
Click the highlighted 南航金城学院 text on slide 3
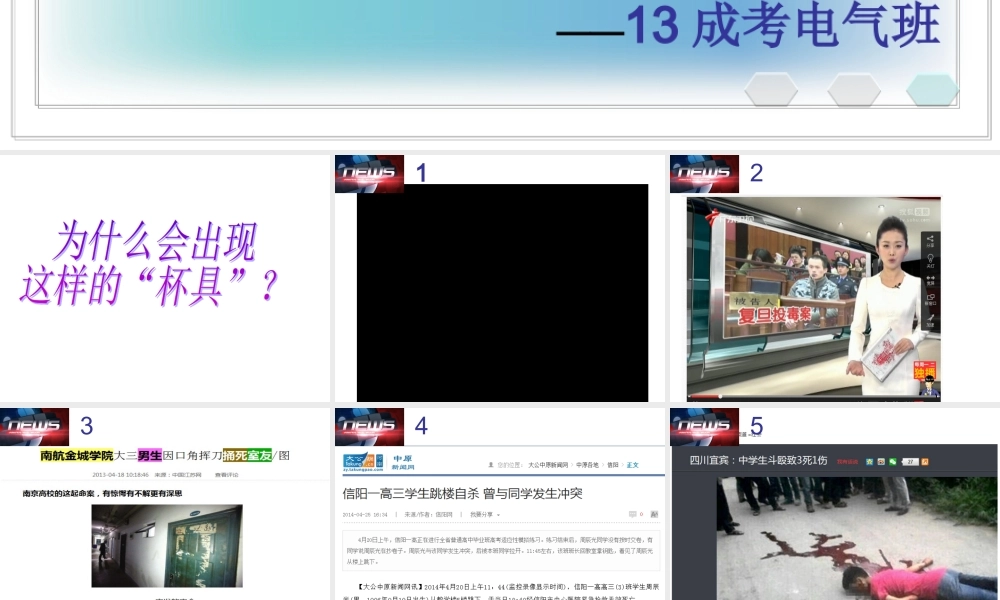[x=77, y=455]
